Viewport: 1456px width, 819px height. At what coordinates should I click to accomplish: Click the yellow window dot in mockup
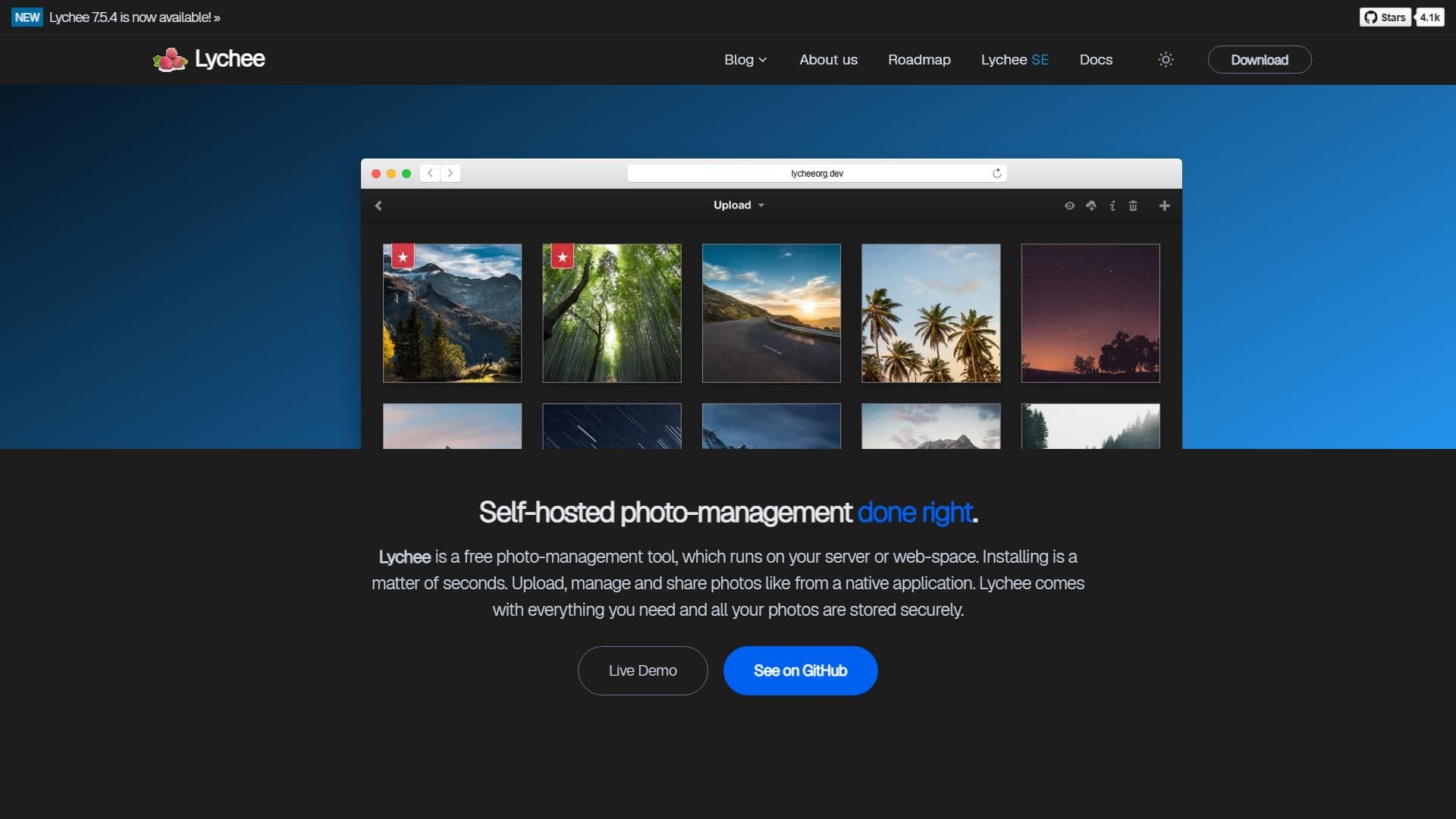(x=391, y=174)
